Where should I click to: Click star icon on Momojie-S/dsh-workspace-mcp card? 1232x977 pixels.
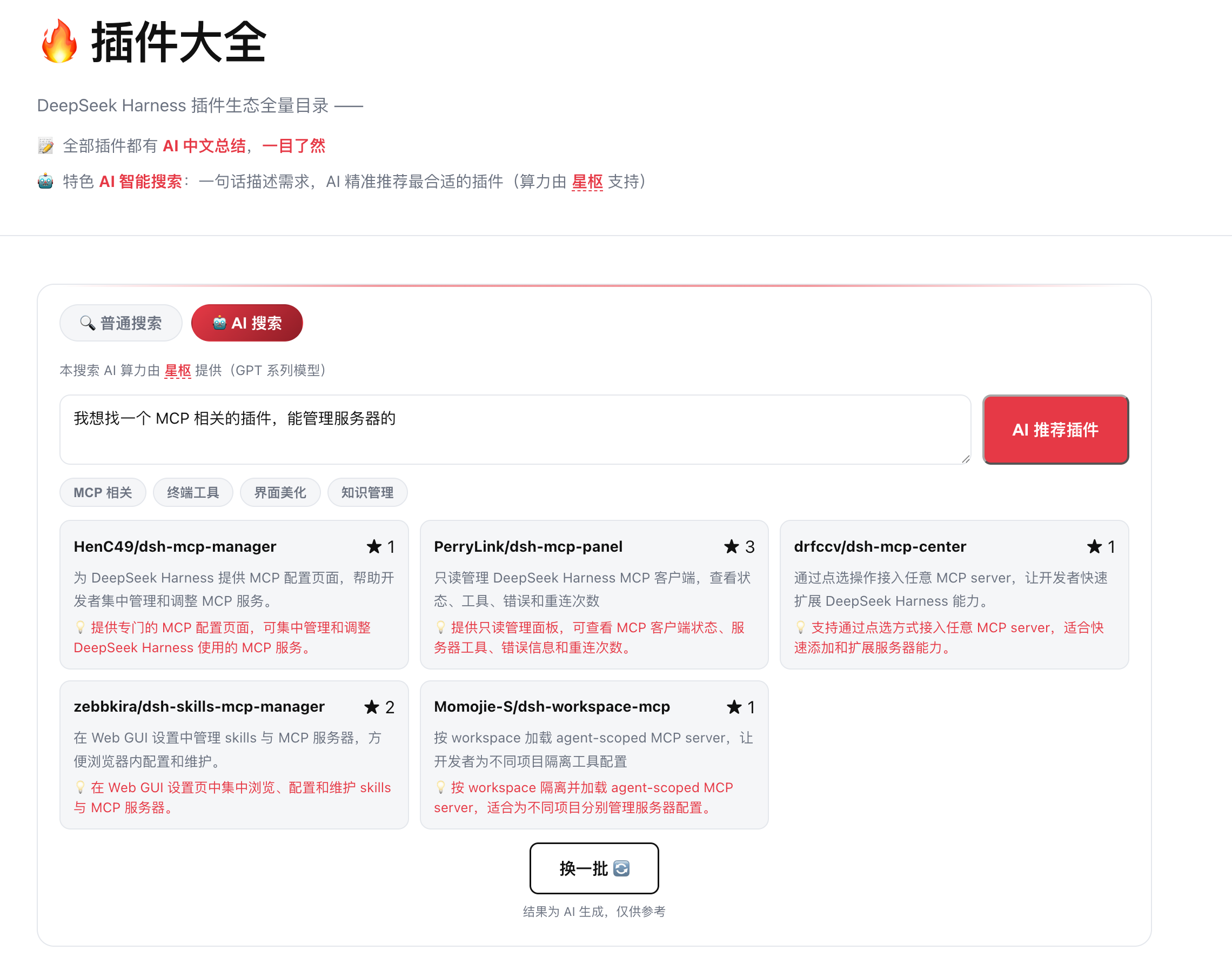click(734, 707)
